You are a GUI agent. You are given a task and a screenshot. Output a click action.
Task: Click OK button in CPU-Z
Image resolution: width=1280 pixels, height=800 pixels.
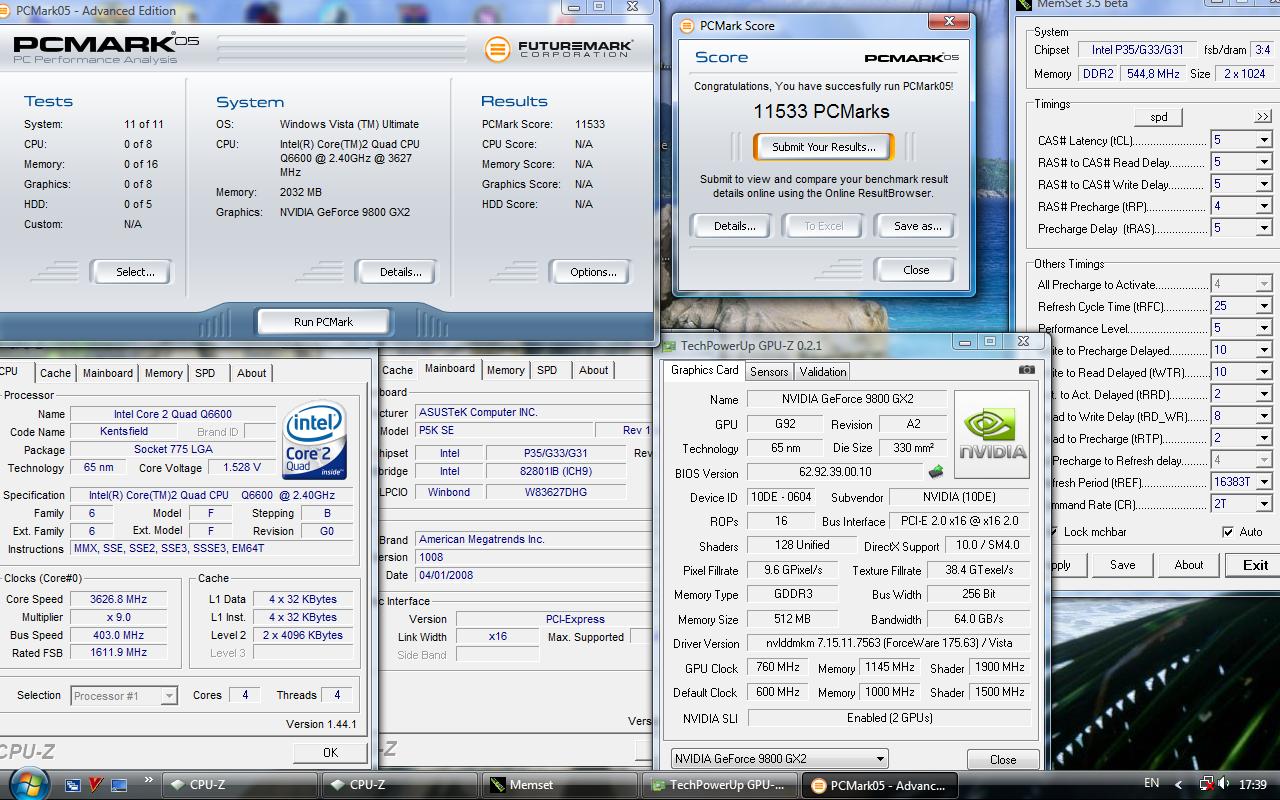(x=330, y=752)
